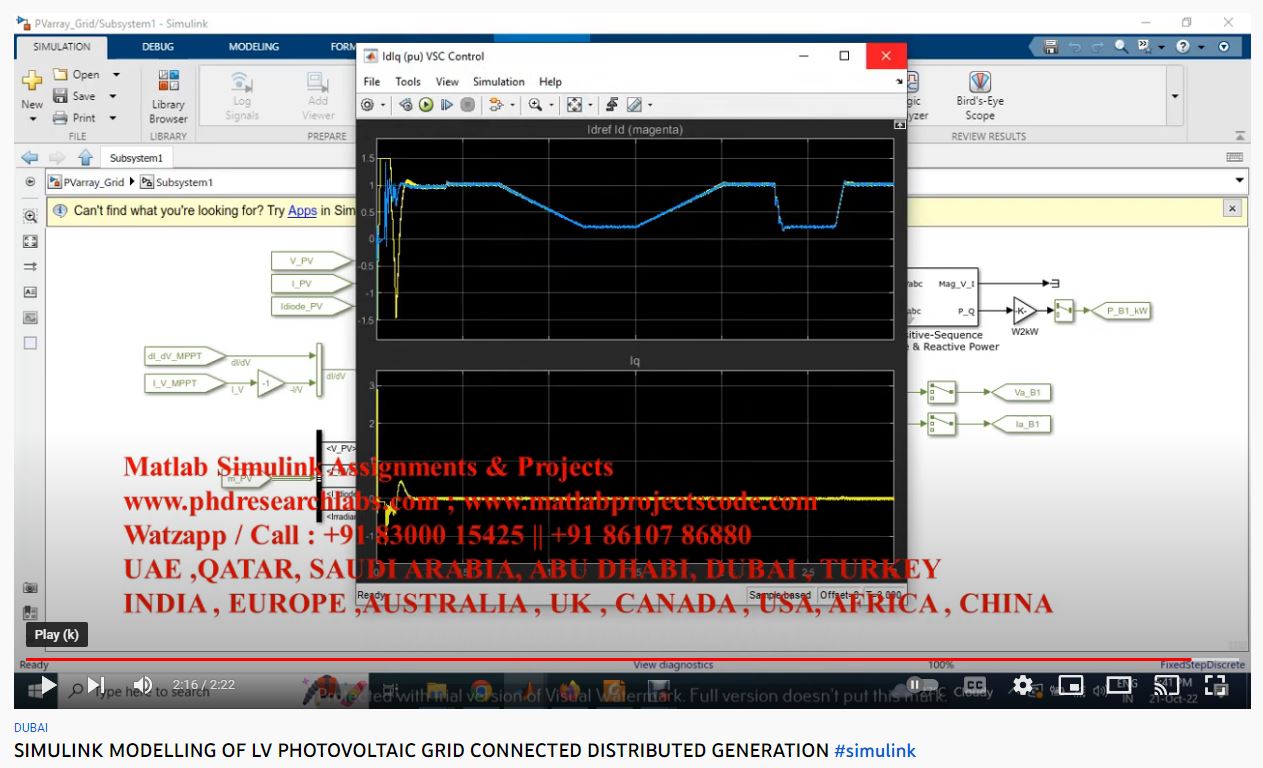
Task: Follow the Apps link in the yellow banner
Action: (x=302, y=211)
